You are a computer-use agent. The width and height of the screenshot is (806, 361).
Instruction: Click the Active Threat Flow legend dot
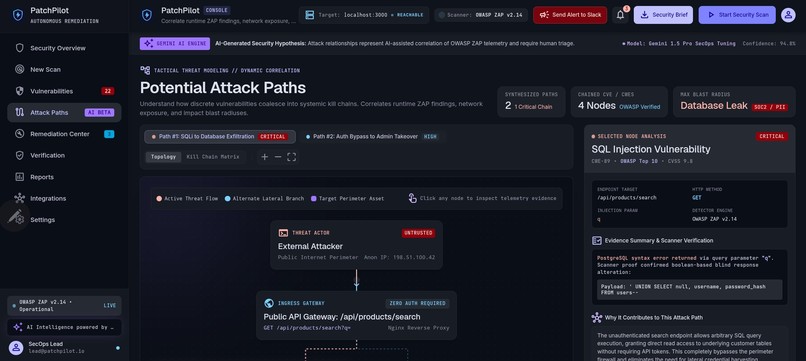click(x=159, y=198)
